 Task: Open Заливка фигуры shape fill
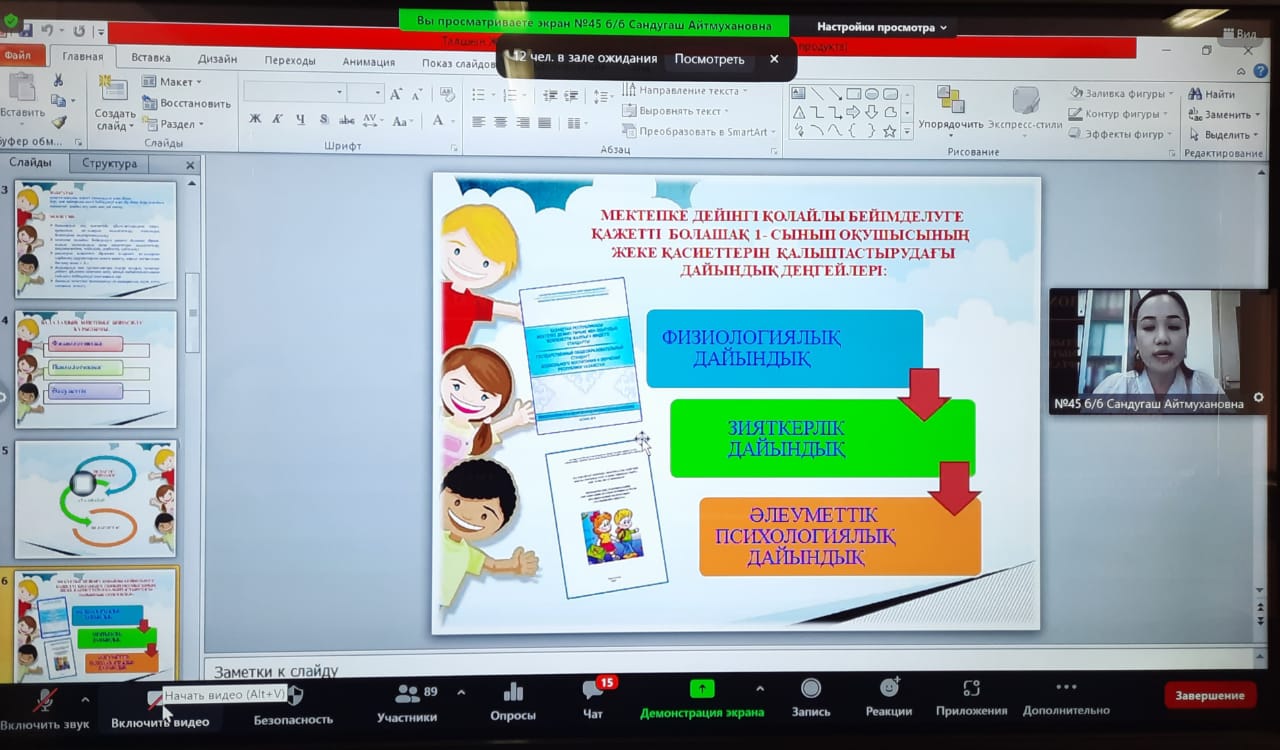[1120, 93]
